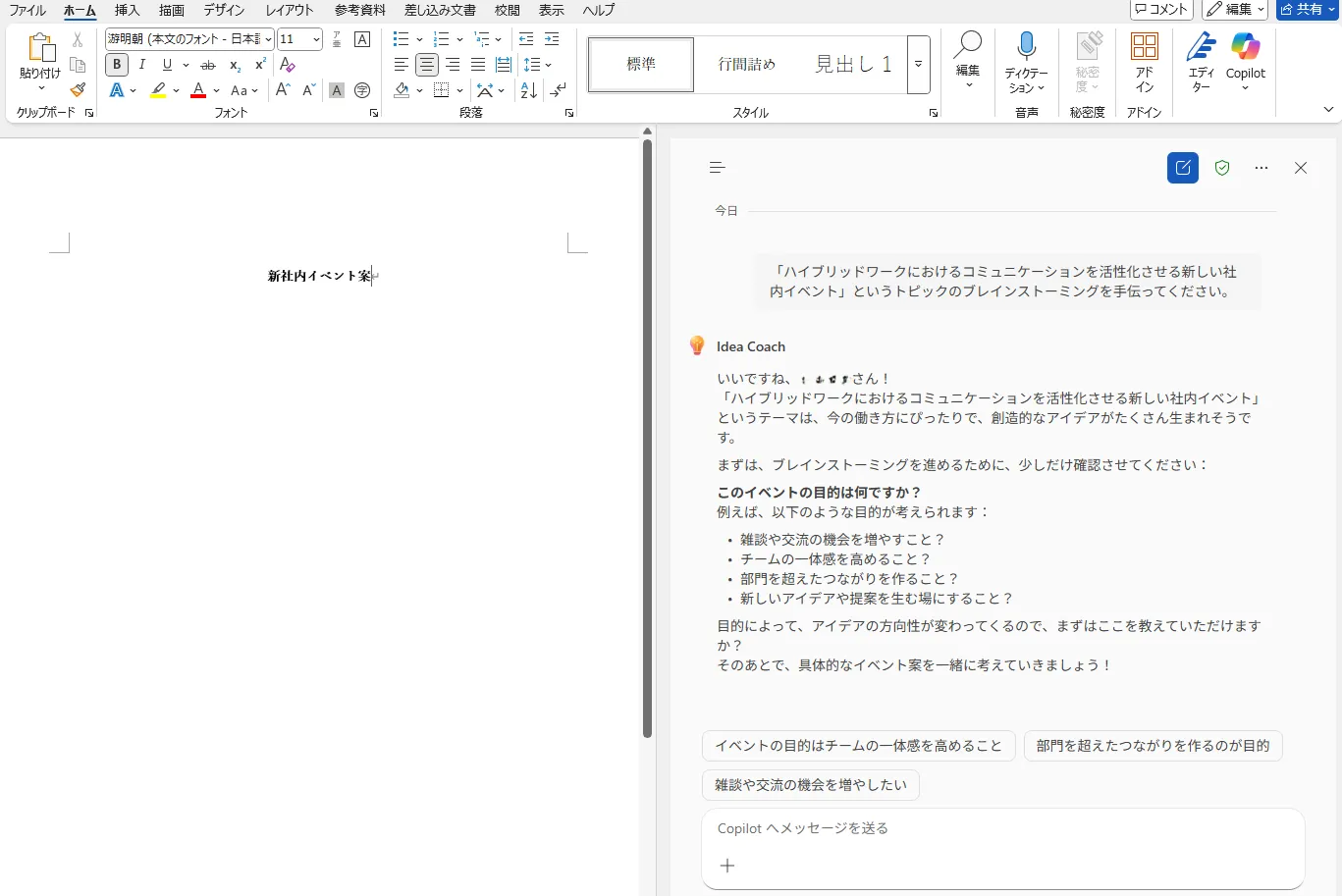Open the chat history menu in Copilot pane
This screenshot has height=896, width=1342.
(x=717, y=167)
